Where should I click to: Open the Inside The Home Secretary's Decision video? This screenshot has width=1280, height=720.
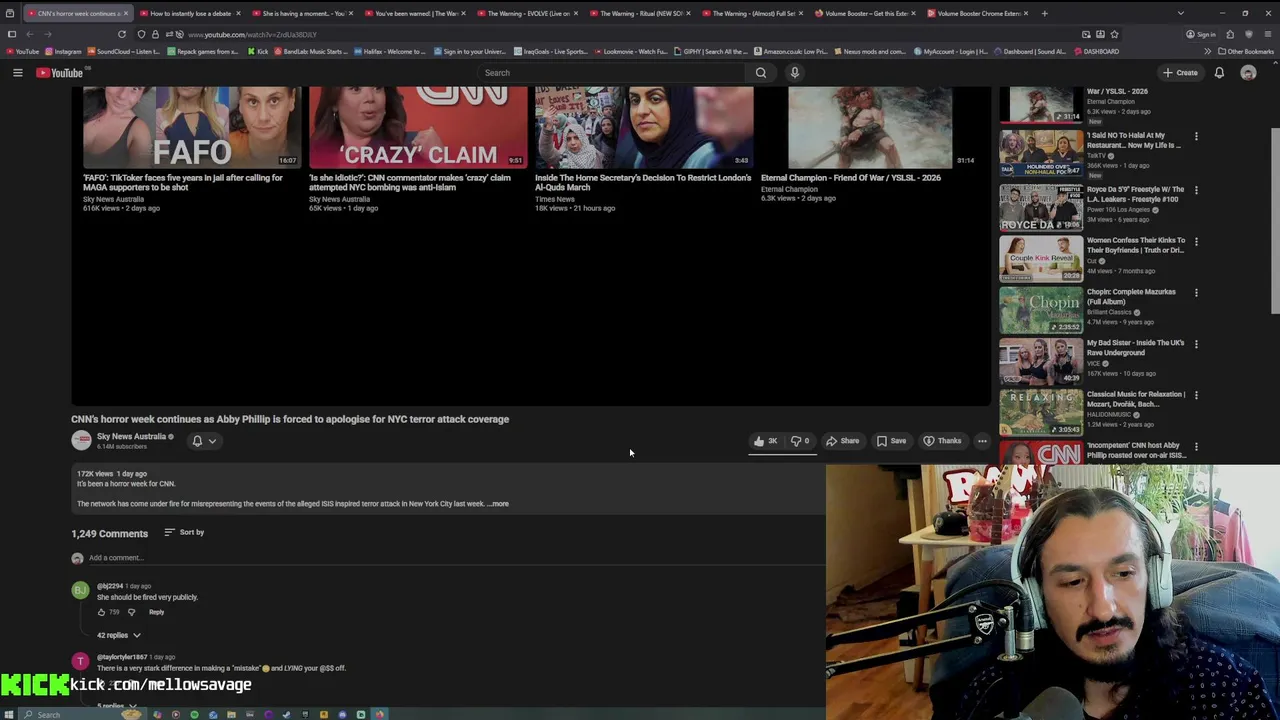644,126
